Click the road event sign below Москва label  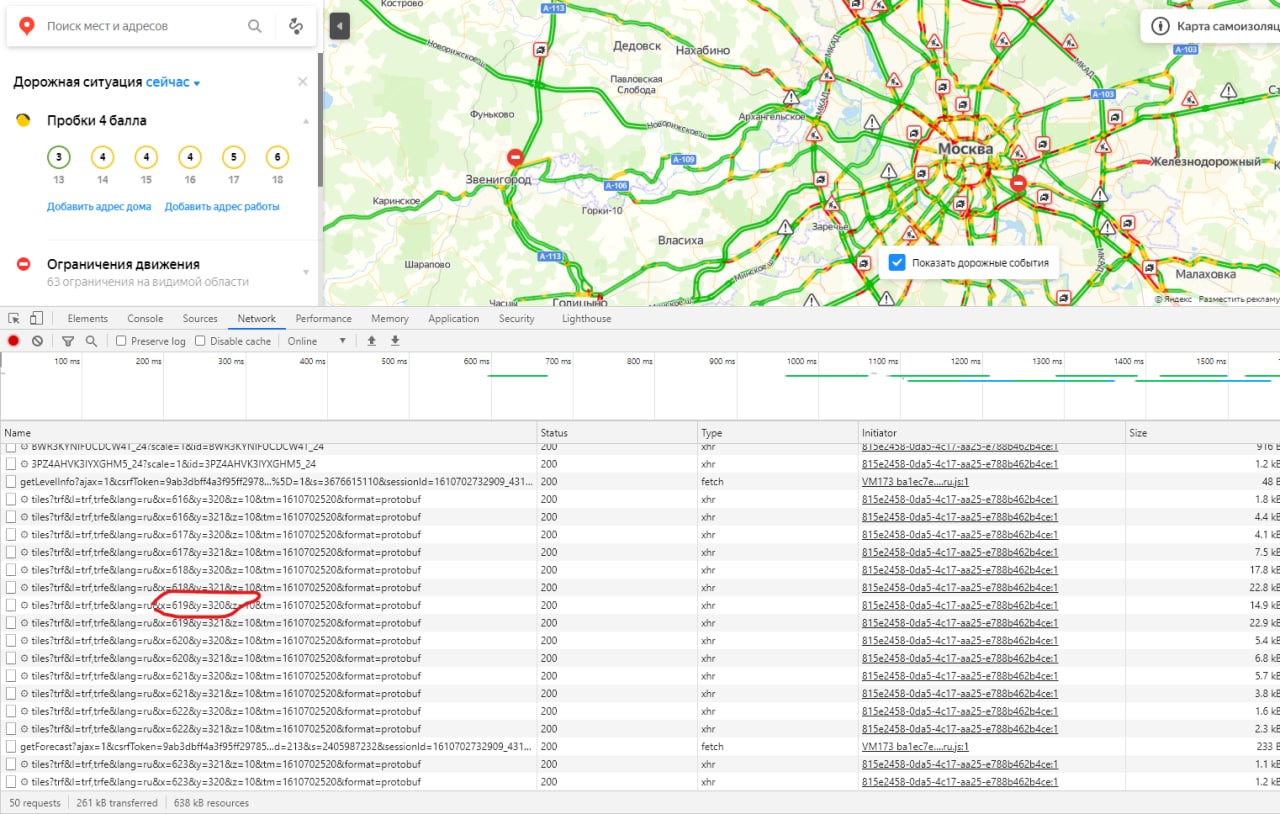960,204
